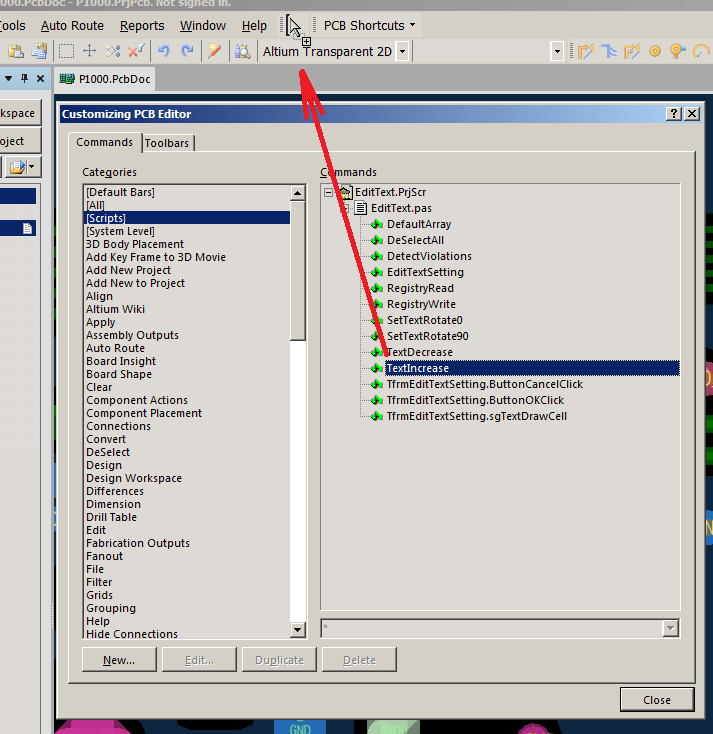This screenshot has width=713, height=734.
Task: Open the Help menu
Action: click(x=254, y=26)
